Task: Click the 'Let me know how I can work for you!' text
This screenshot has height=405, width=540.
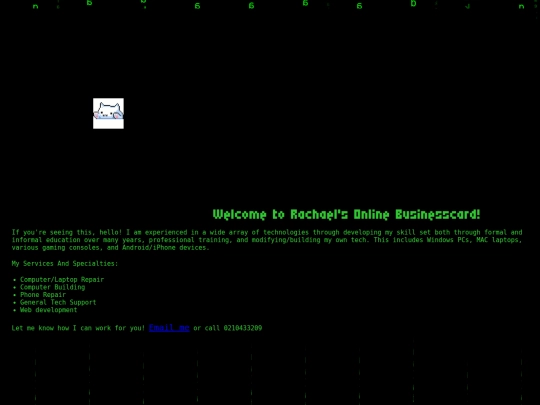Action: point(78,328)
